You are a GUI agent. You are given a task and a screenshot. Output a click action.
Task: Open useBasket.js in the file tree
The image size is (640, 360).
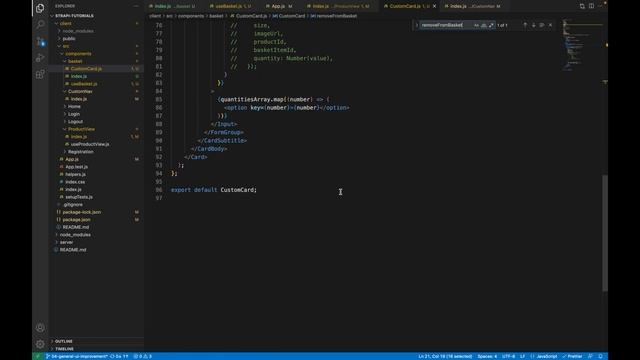tap(84, 84)
